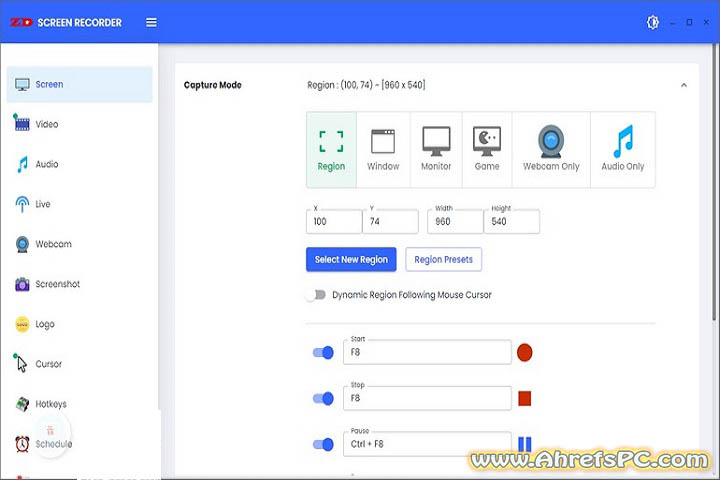
Task: Choose Webcam Only capture mode
Action: pos(551,150)
